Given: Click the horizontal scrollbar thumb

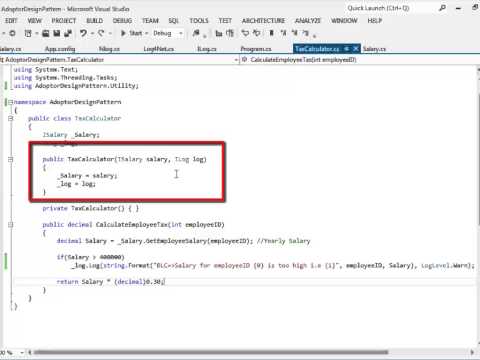Looking at the screenshot, I should click(211, 352).
